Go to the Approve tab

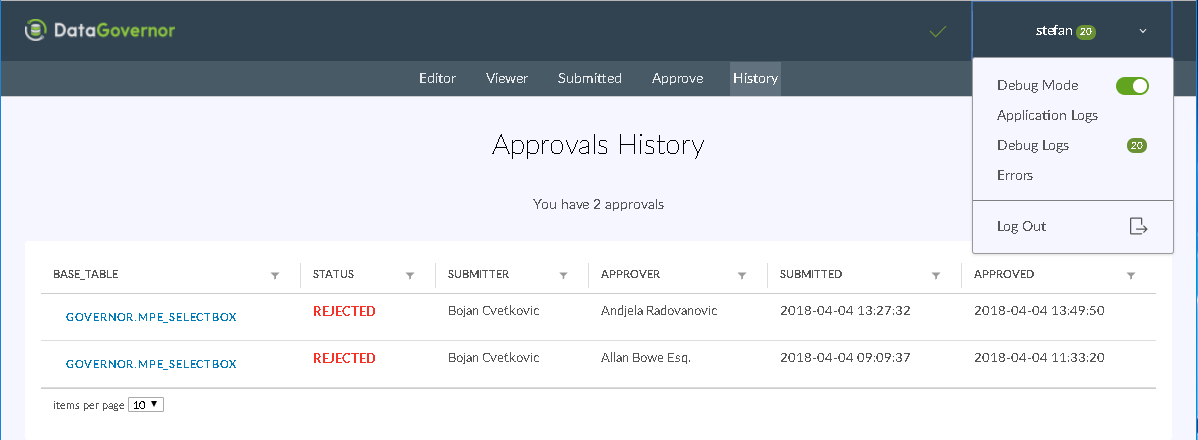tap(677, 78)
